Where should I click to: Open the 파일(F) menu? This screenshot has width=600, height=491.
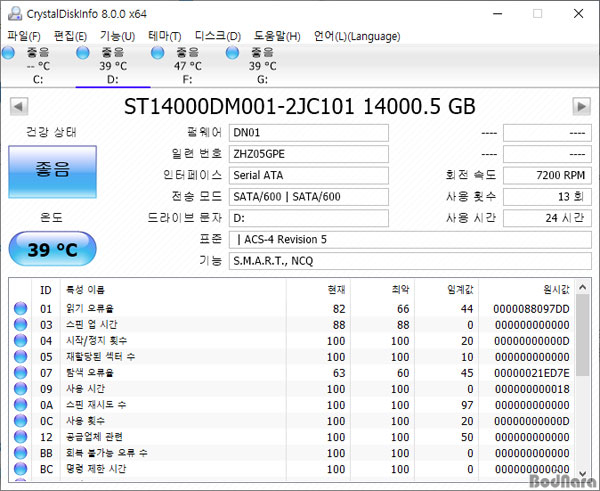(x=24, y=36)
